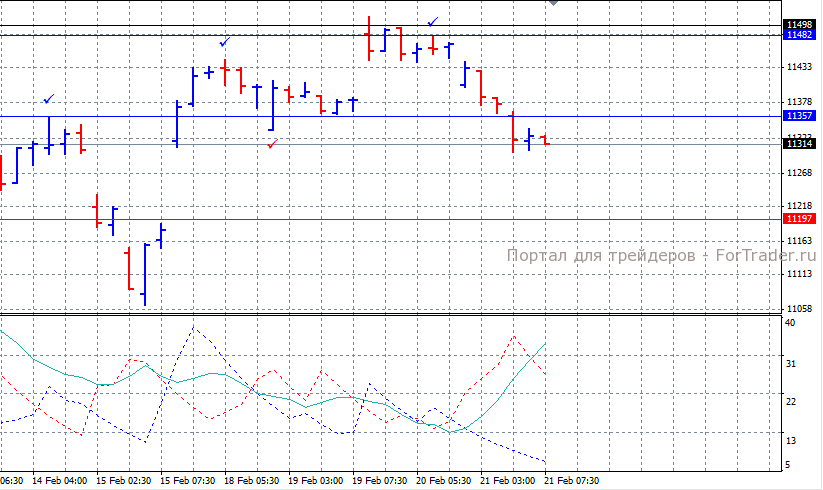823x490 pixels.
Task: Select the black 11314 current price tag
Action: point(799,144)
